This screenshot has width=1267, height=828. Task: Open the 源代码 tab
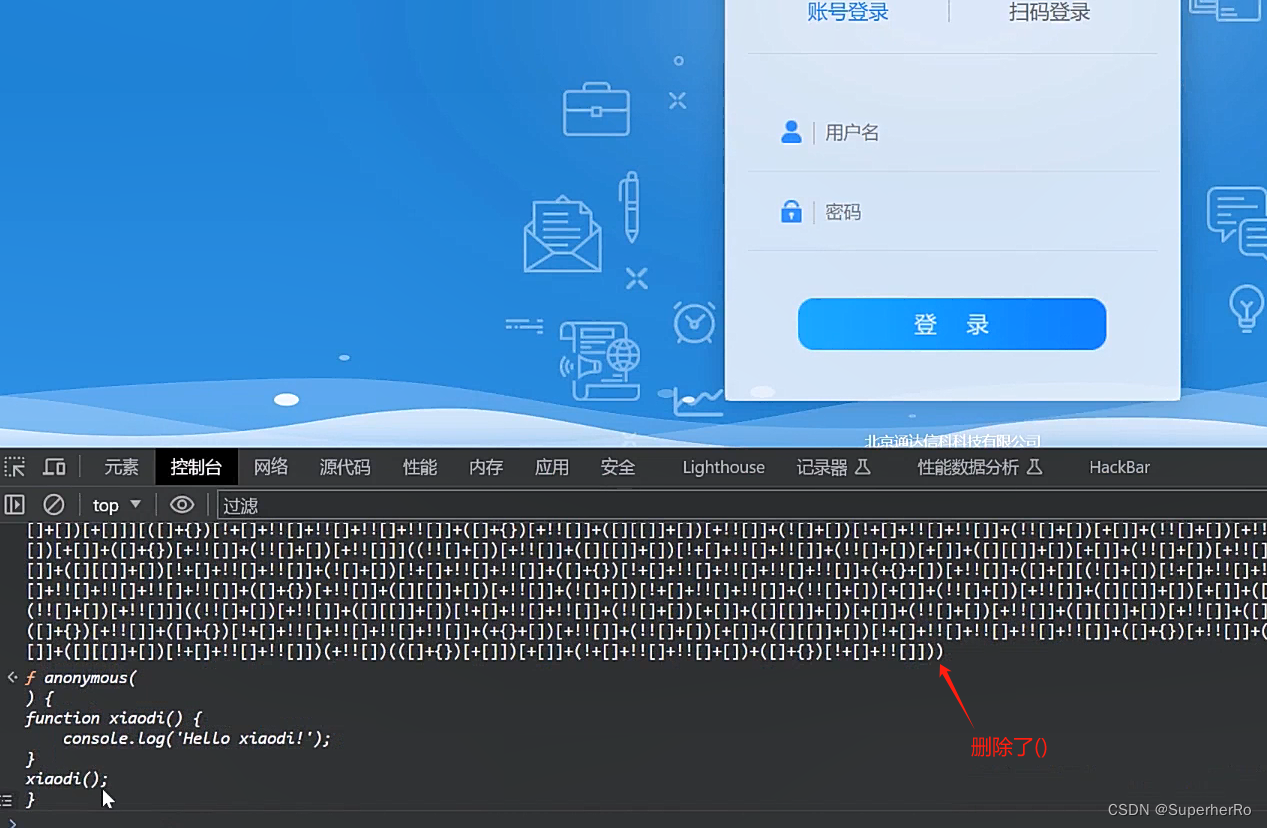coord(345,467)
